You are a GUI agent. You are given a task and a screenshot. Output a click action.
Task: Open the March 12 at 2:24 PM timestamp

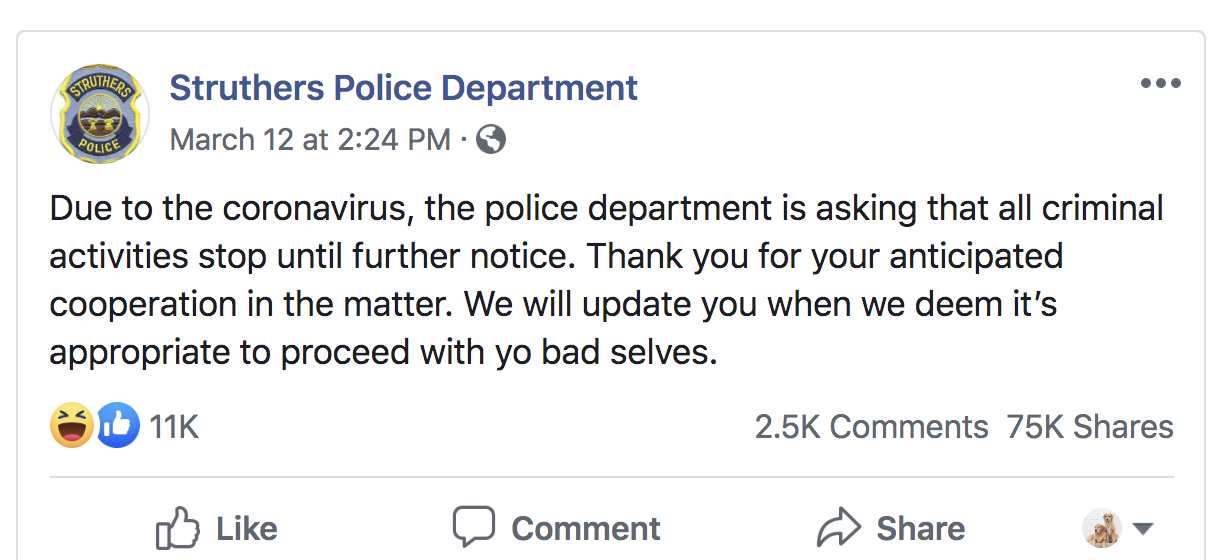tap(310, 139)
